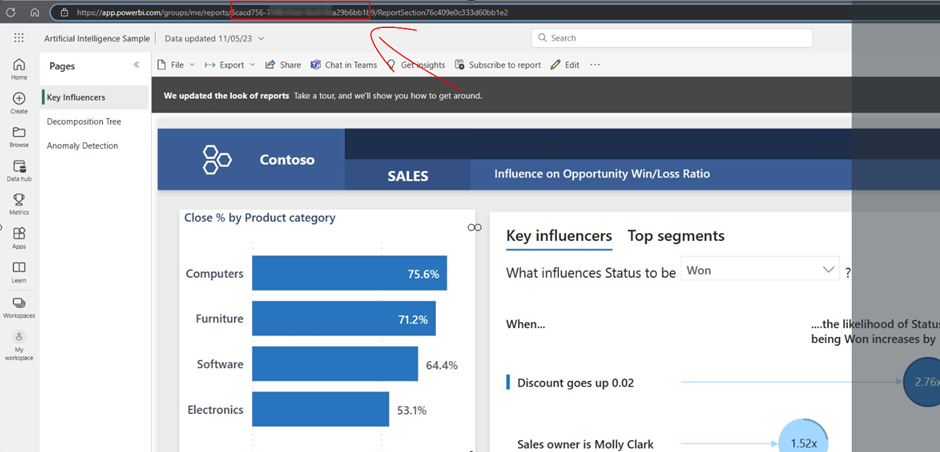Click the Close % by Product category title
940x452 pixels.
[x=260, y=218]
